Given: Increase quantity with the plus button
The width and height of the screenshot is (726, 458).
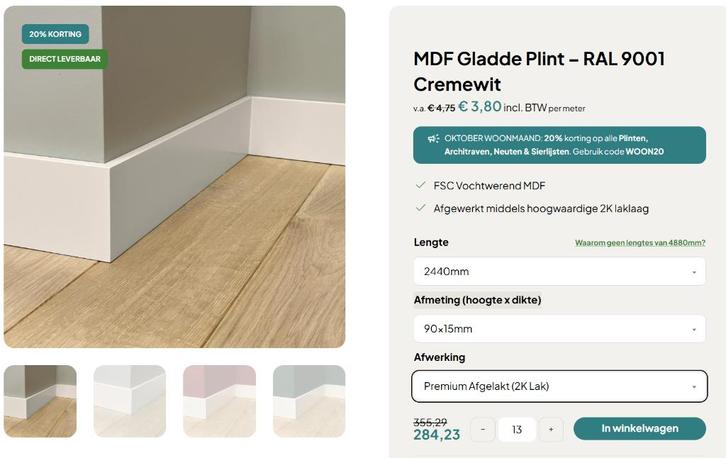Looking at the screenshot, I should tap(550, 429).
